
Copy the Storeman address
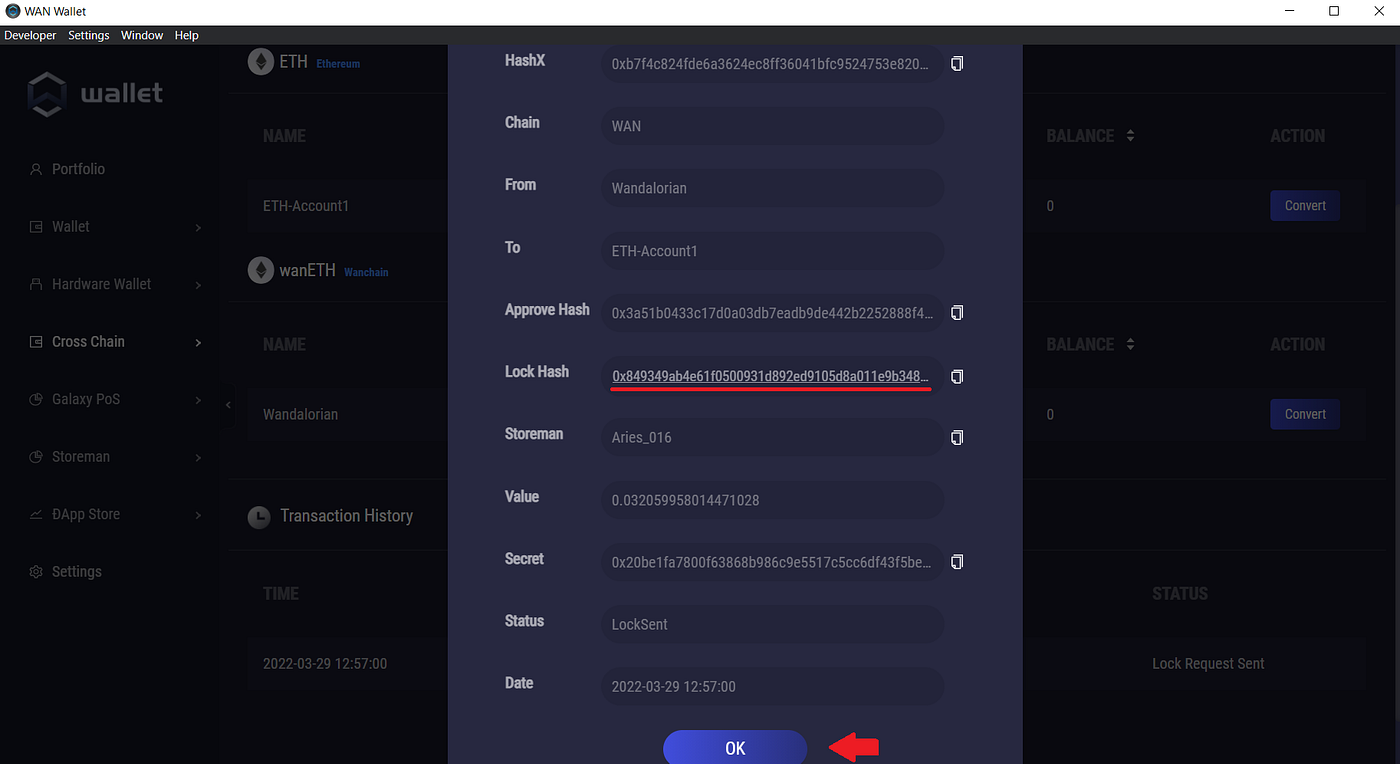[957, 438]
